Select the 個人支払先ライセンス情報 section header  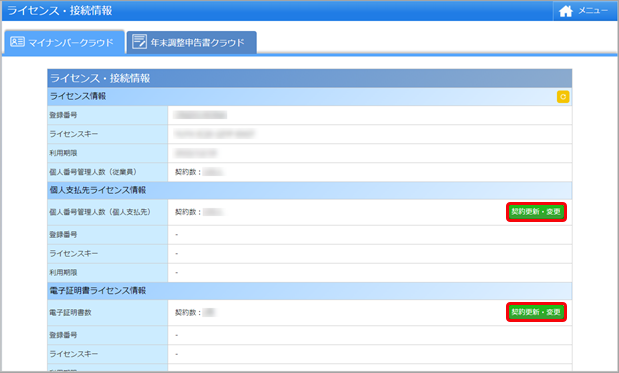[310, 190]
